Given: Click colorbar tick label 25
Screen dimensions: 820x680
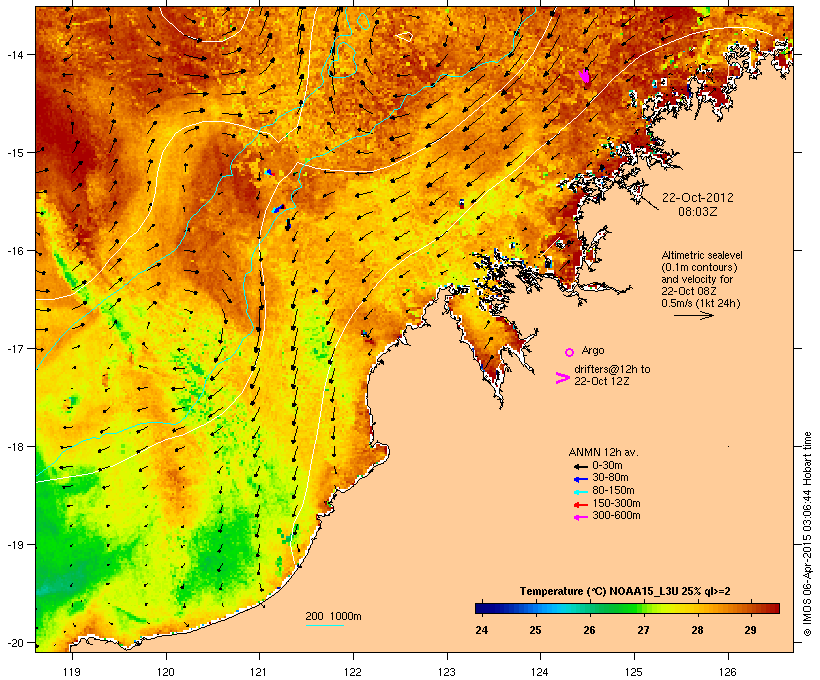Looking at the screenshot, I should (x=536, y=630).
